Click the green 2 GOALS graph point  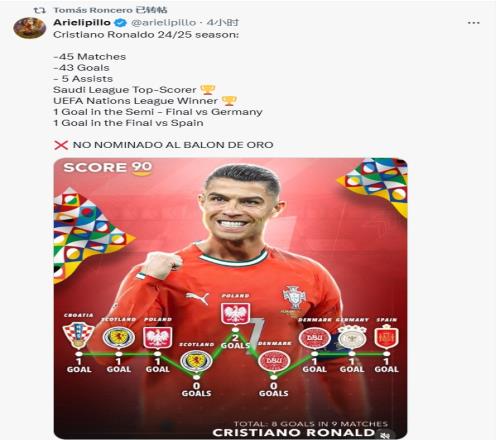pos(235,330)
